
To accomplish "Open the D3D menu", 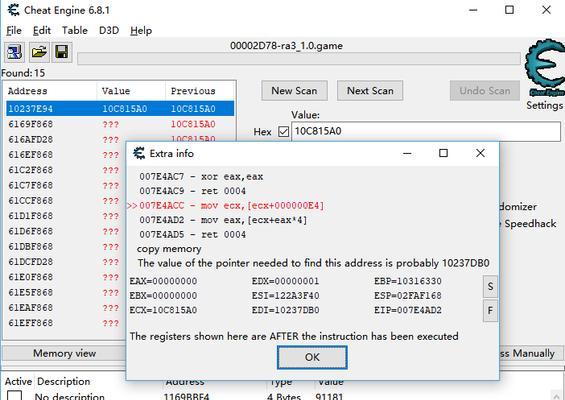I will [109, 31].
